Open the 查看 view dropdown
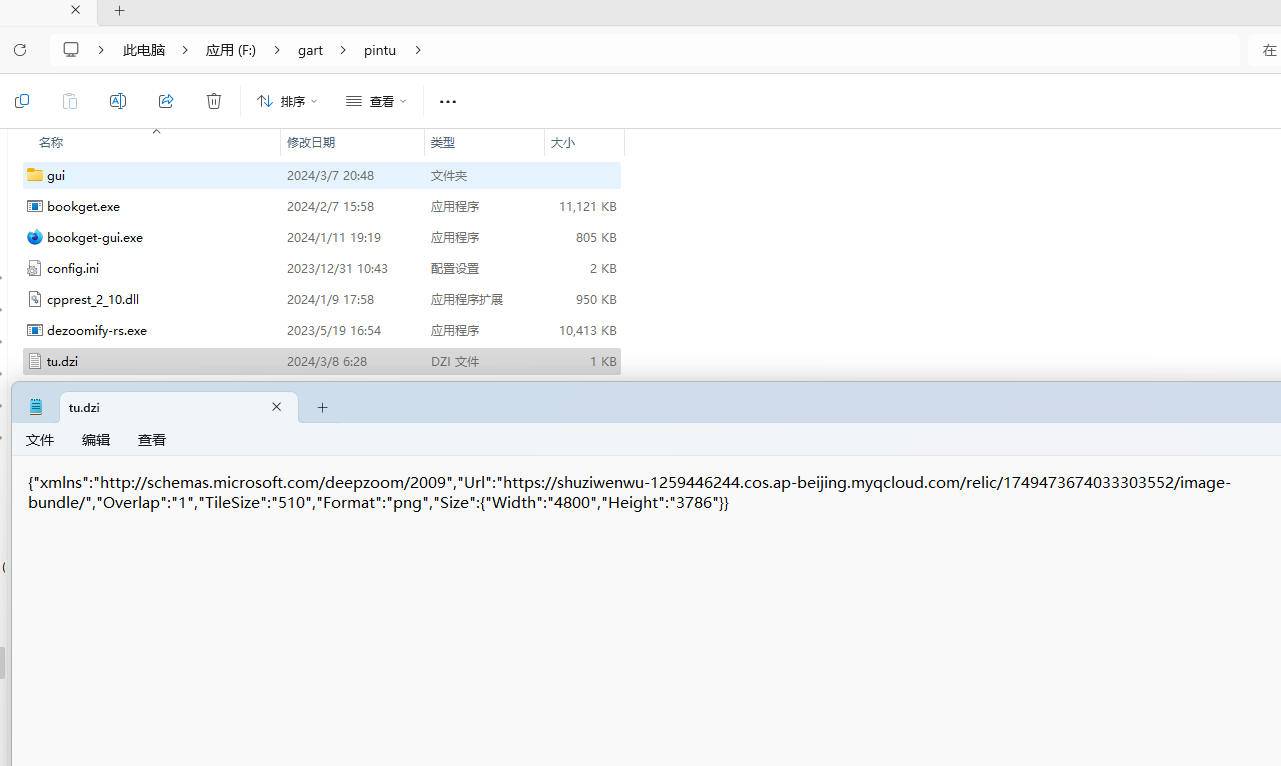The height and width of the screenshot is (766, 1281). tap(376, 101)
